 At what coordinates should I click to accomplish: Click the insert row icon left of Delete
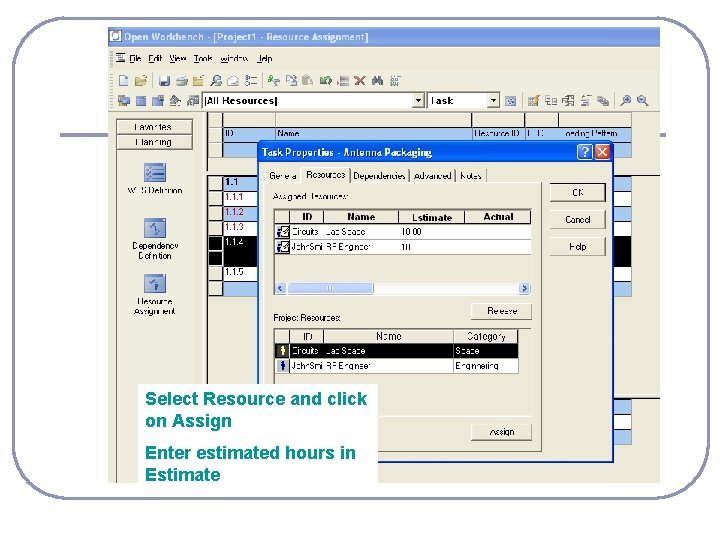coord(343,81)
